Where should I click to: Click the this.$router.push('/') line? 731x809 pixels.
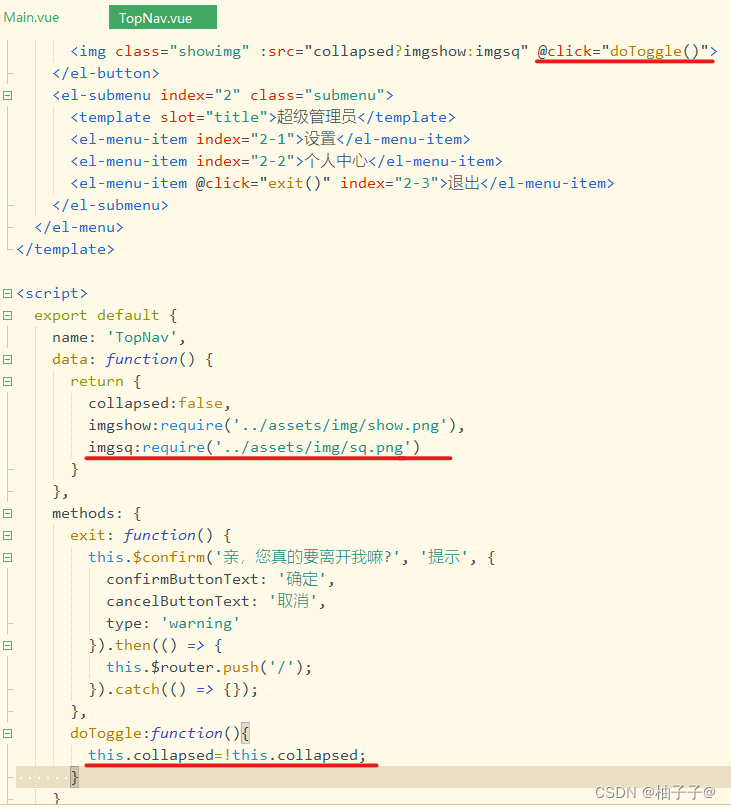[x=209, y=667]
